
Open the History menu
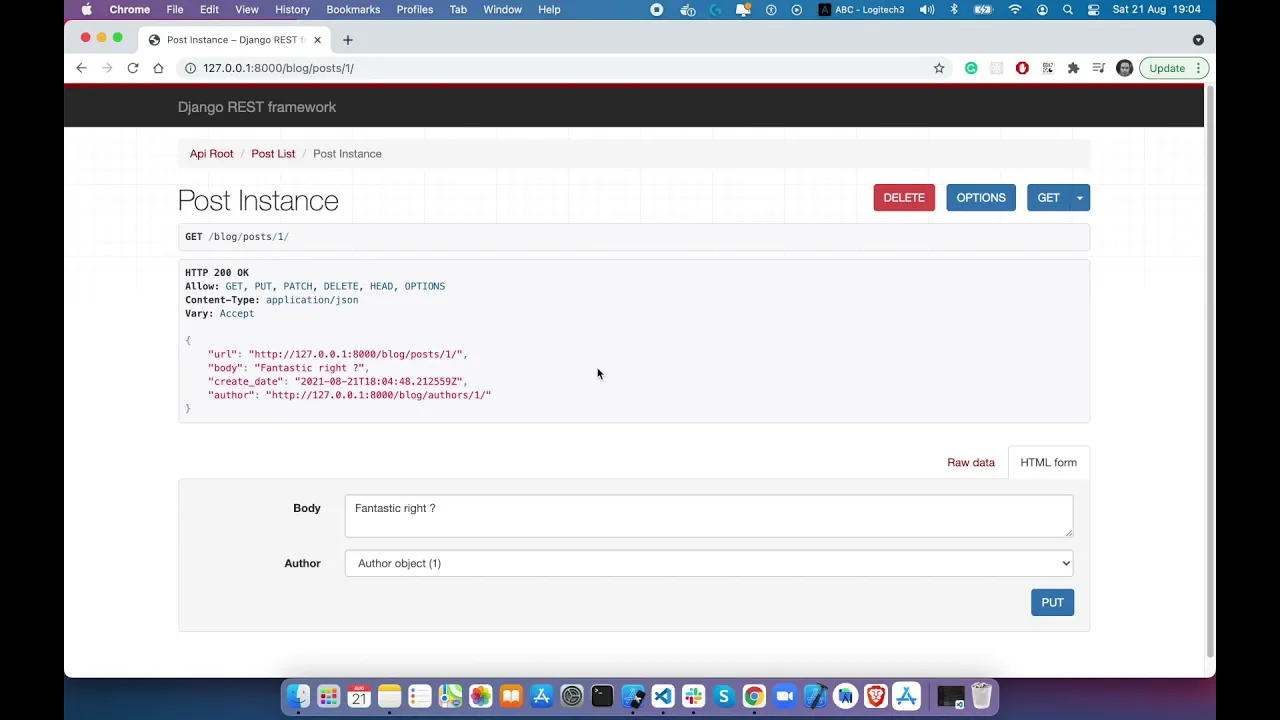click(292, 9)
